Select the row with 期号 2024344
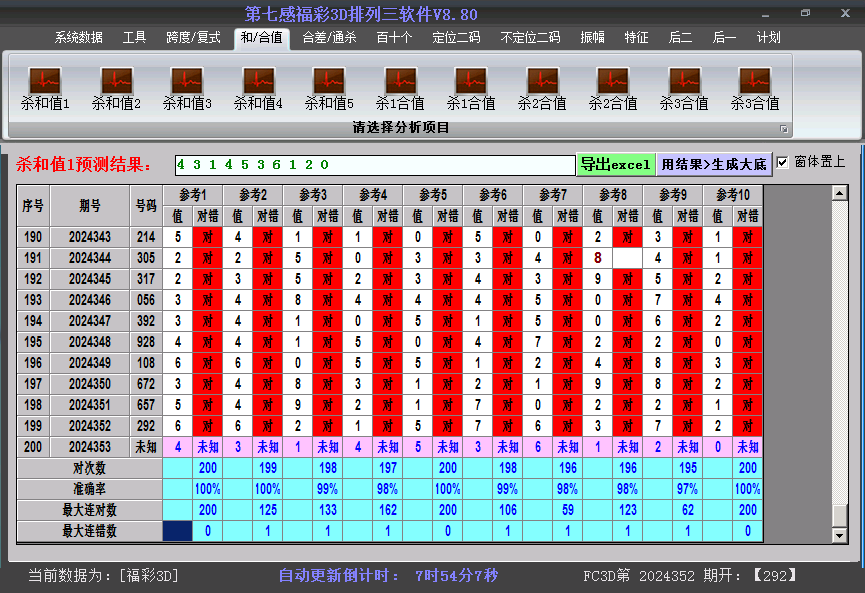The height and width of the screenshot is (593, 865). (390, 258)
